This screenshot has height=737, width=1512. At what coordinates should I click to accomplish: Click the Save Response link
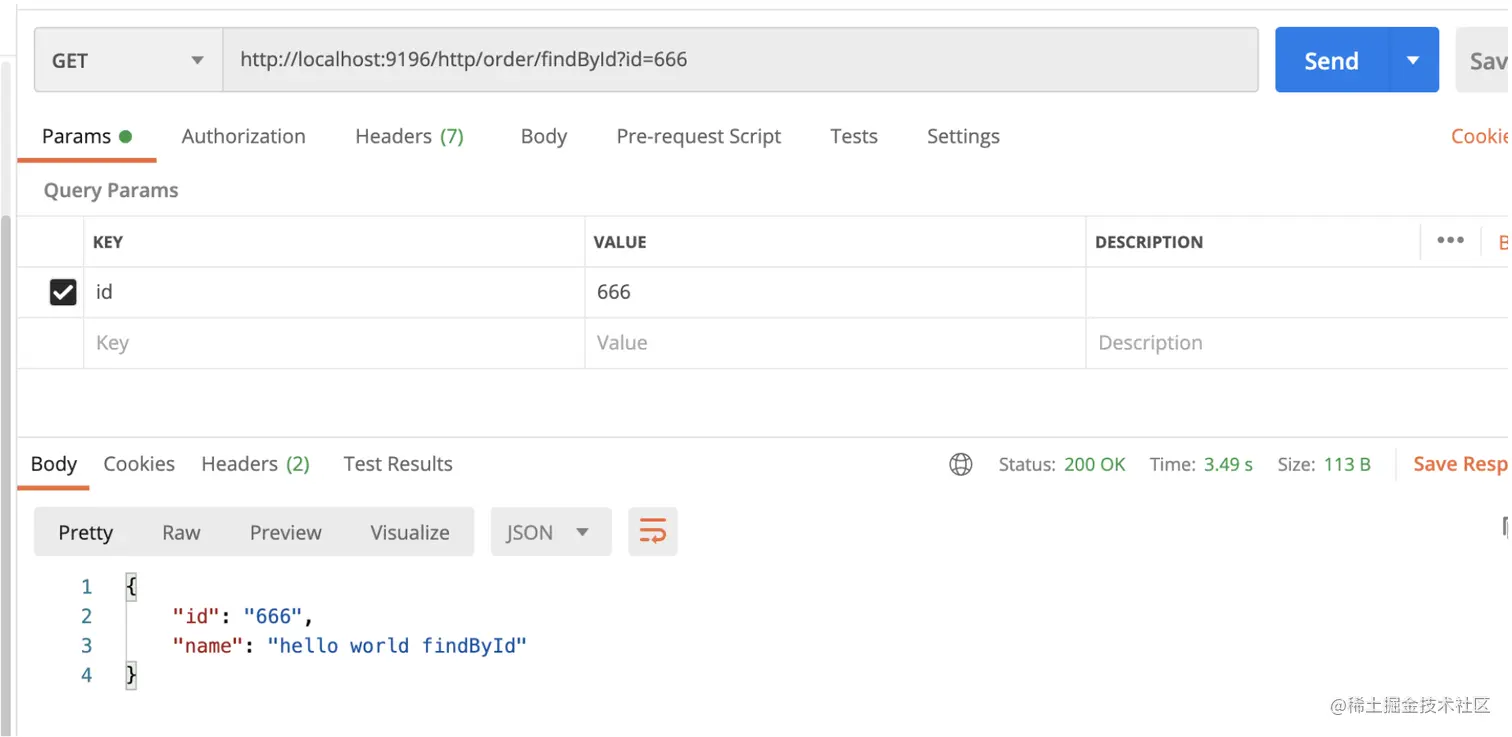(1458, 464)
